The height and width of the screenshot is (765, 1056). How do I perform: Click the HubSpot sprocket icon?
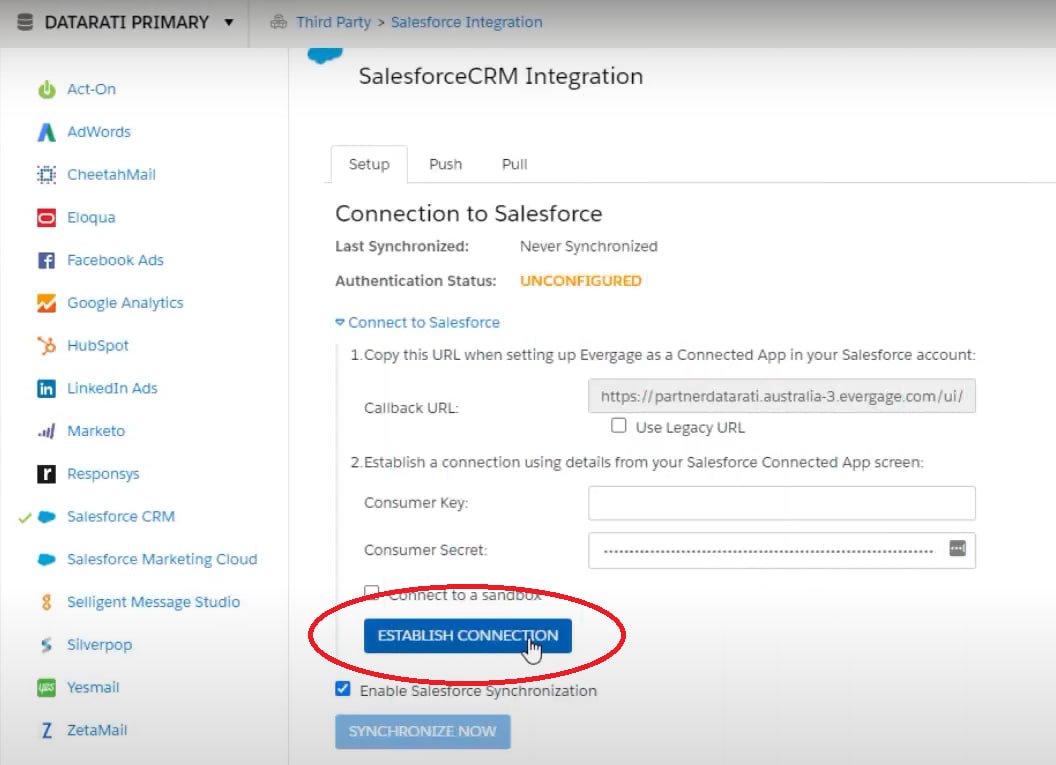pyautogui.click(x=46, y=345)
